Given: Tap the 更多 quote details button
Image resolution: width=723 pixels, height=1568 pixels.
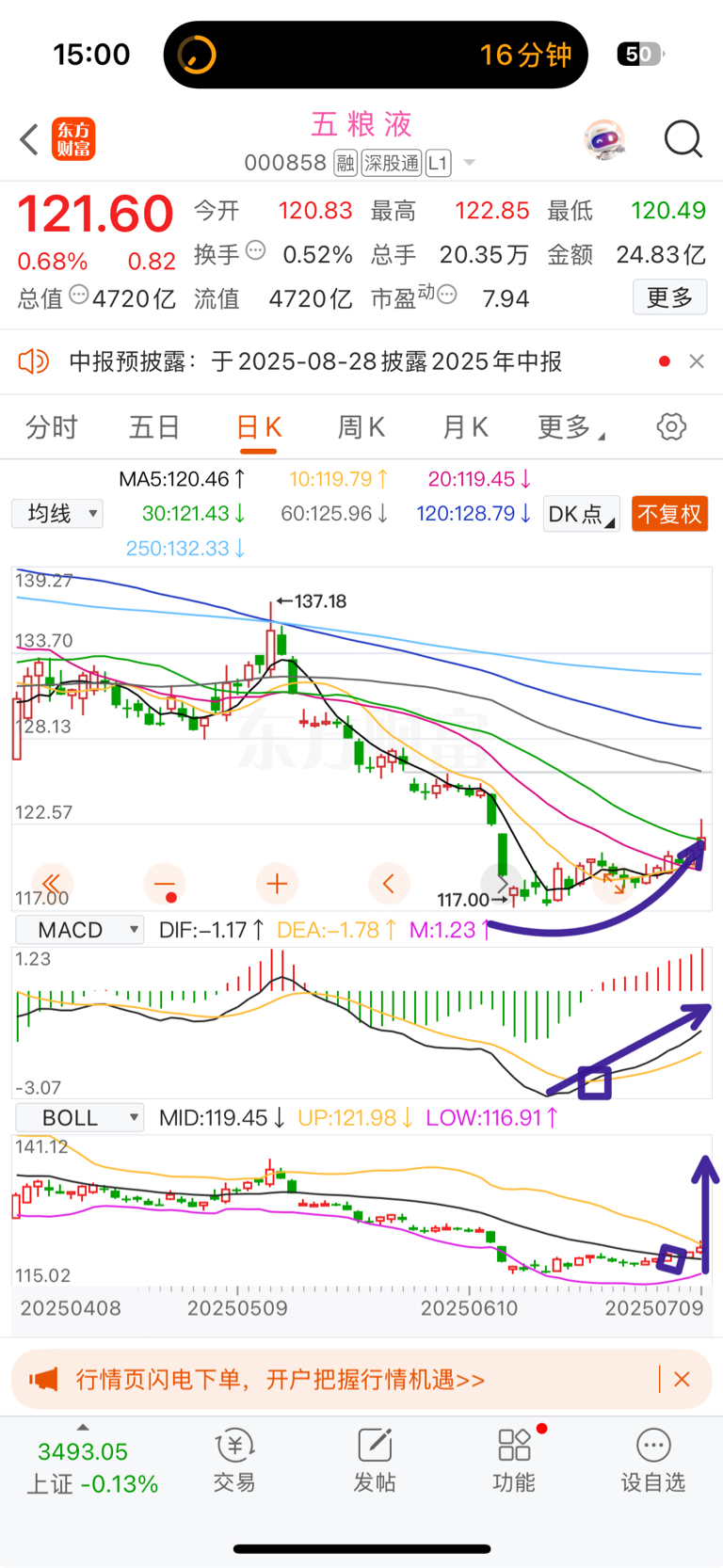Looking at the screenshot, I should pyautogui.click(x=670, y=297).
